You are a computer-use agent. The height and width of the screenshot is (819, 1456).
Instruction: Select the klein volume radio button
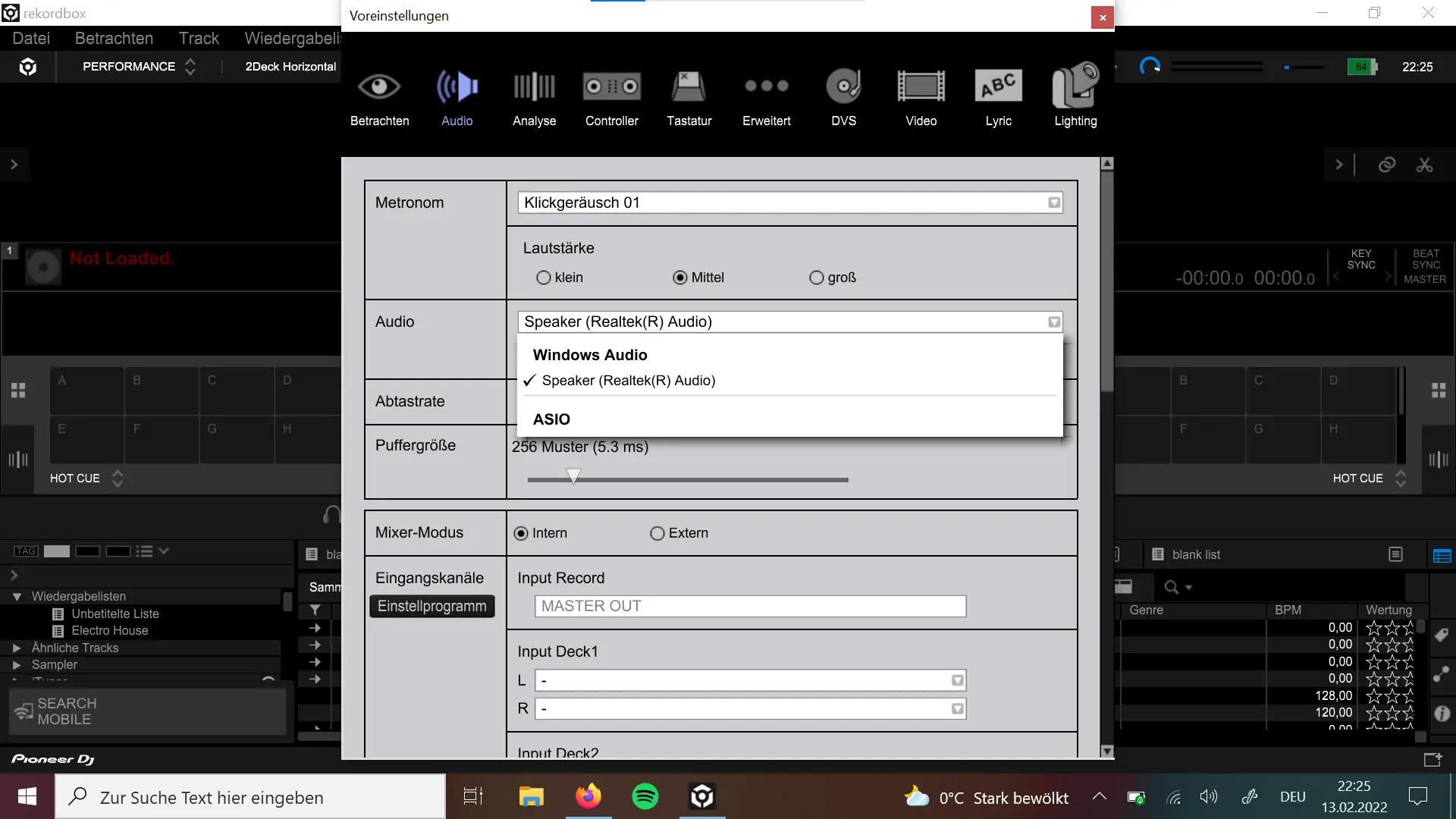pyautogui.click(x=544, y=278)
